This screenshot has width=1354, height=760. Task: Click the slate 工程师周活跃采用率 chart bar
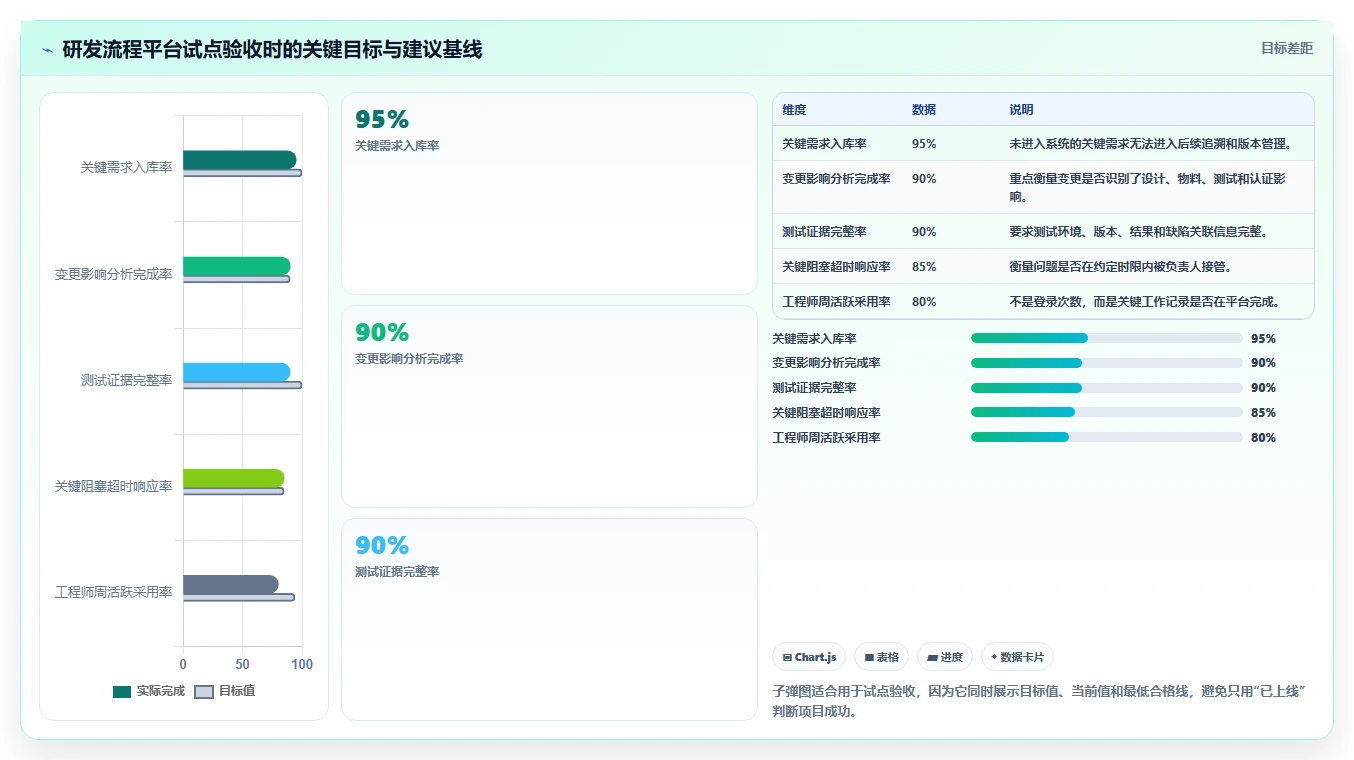pos(230,584)
